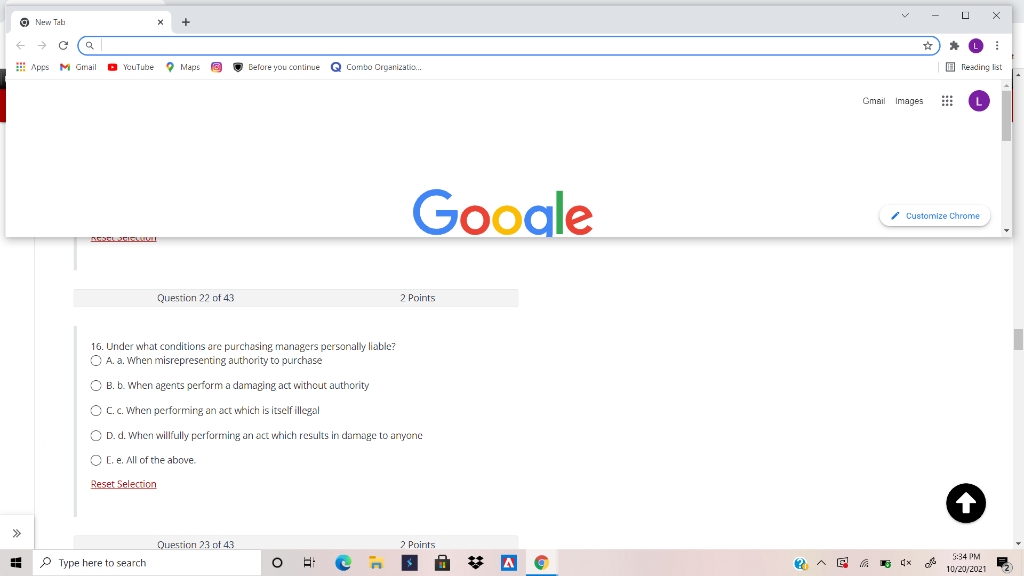The height and width of the screenshot is (576, 1024).
Task: Choose answer E, All of the above
Action: coord(96,460)
